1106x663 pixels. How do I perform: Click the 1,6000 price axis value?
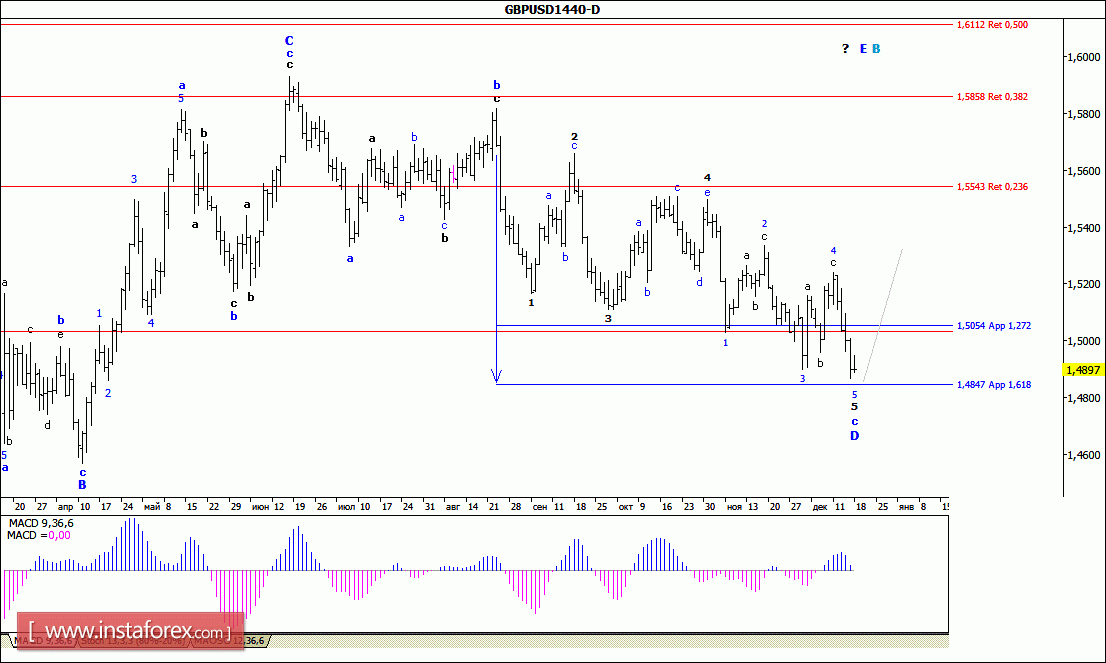pos(1084,57)
